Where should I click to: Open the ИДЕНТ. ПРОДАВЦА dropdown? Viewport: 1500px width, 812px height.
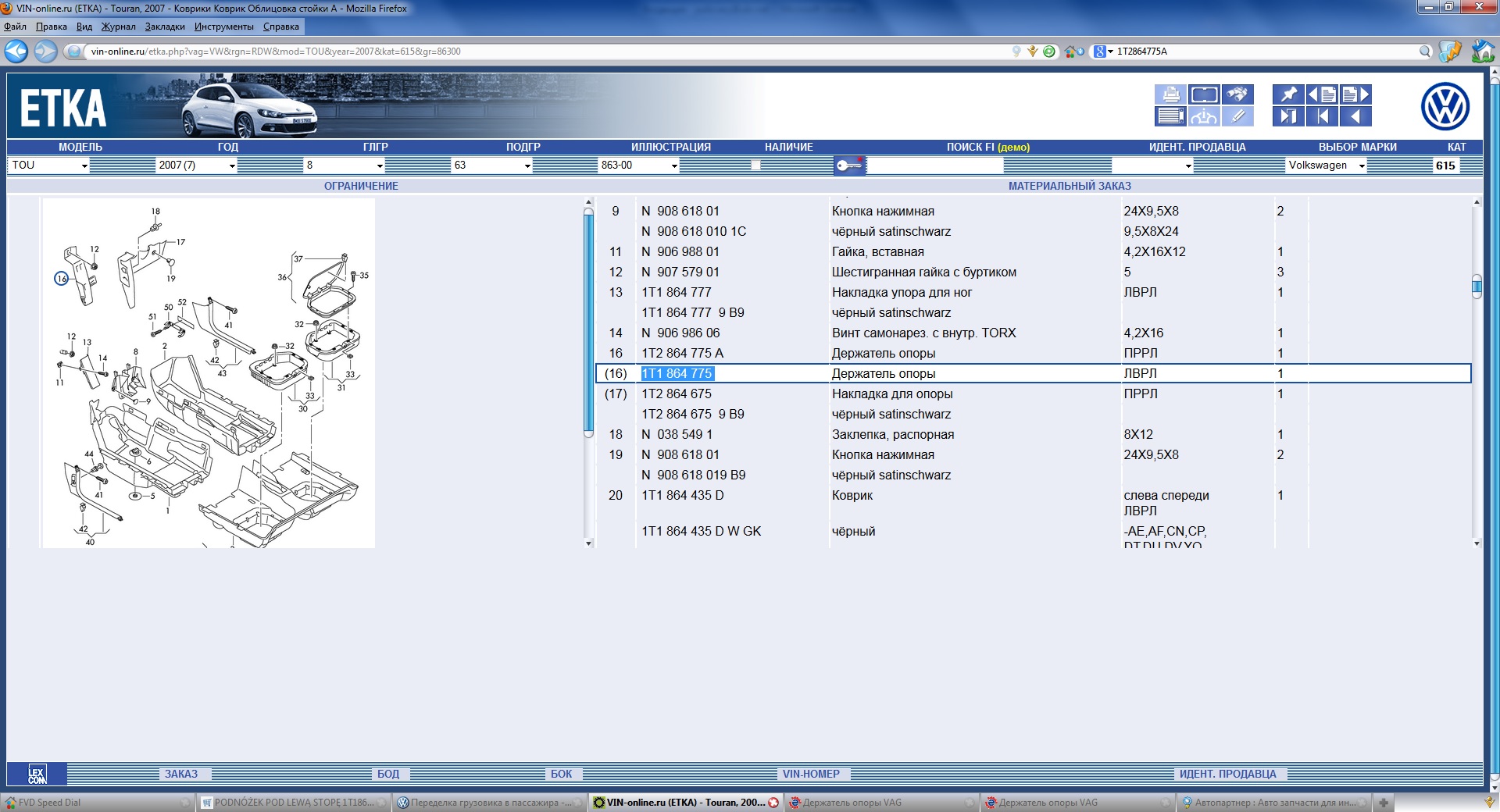[1152, 166]
